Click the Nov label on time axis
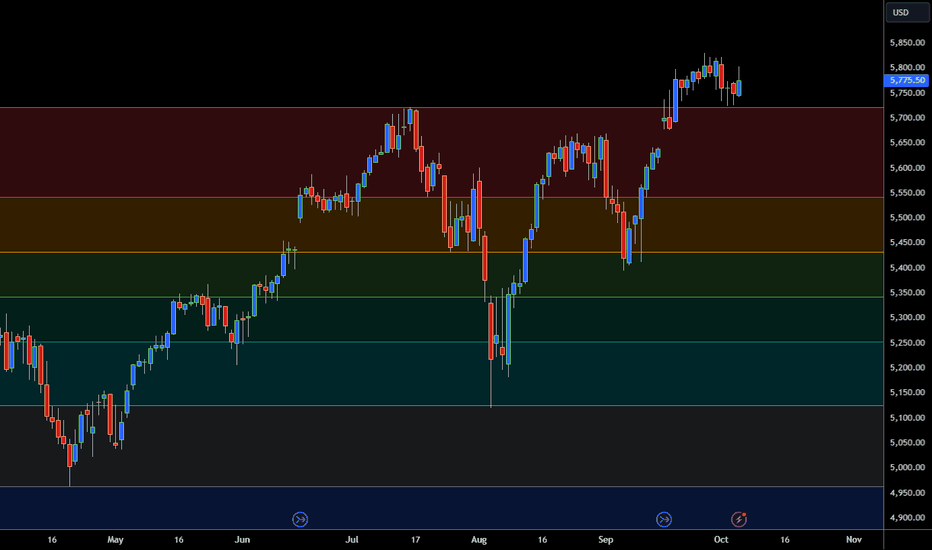Screen dimensions: 932x550 (854, 540)
